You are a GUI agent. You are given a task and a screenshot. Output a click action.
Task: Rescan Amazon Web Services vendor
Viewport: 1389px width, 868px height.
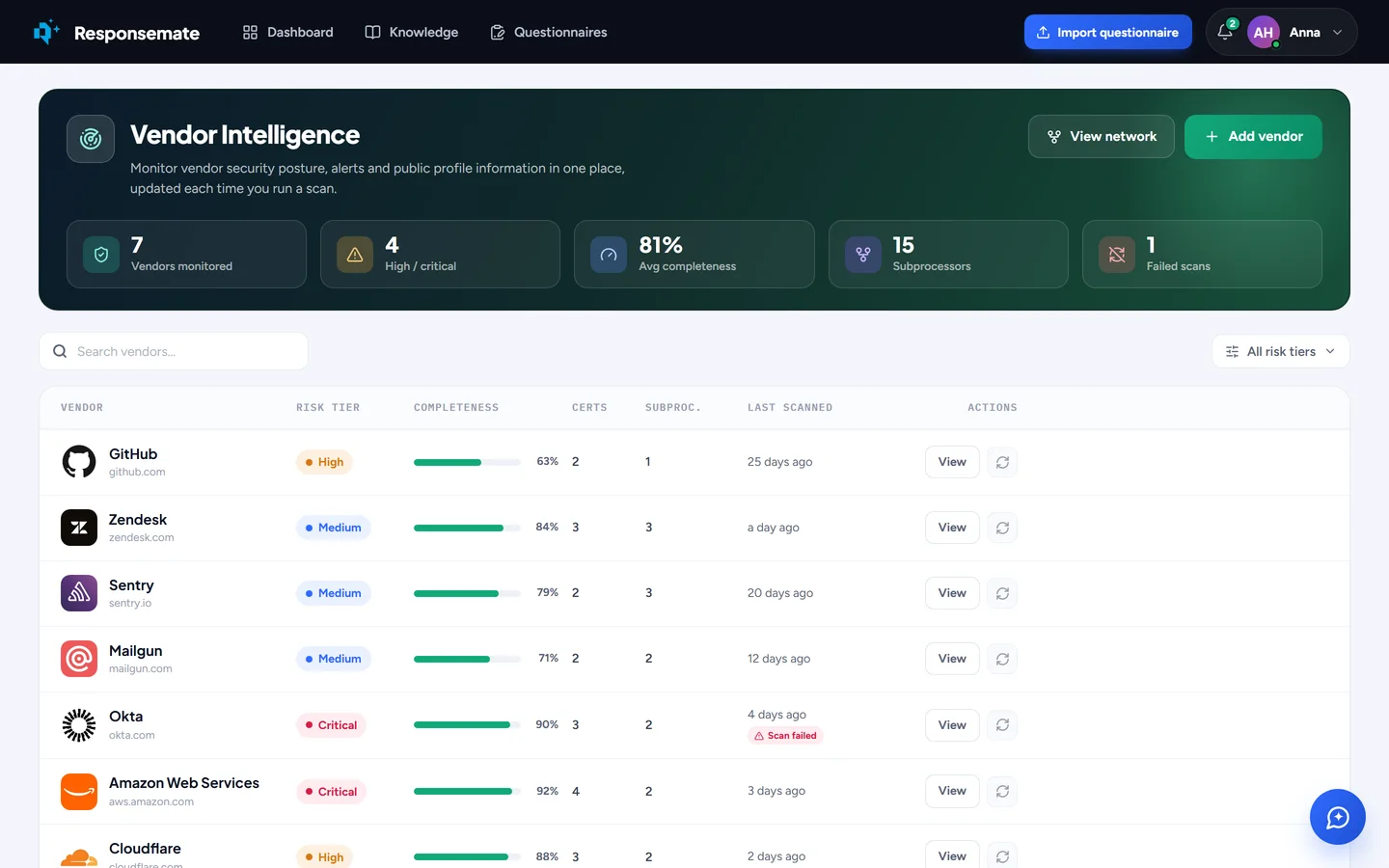click(x=1002, y=791)
